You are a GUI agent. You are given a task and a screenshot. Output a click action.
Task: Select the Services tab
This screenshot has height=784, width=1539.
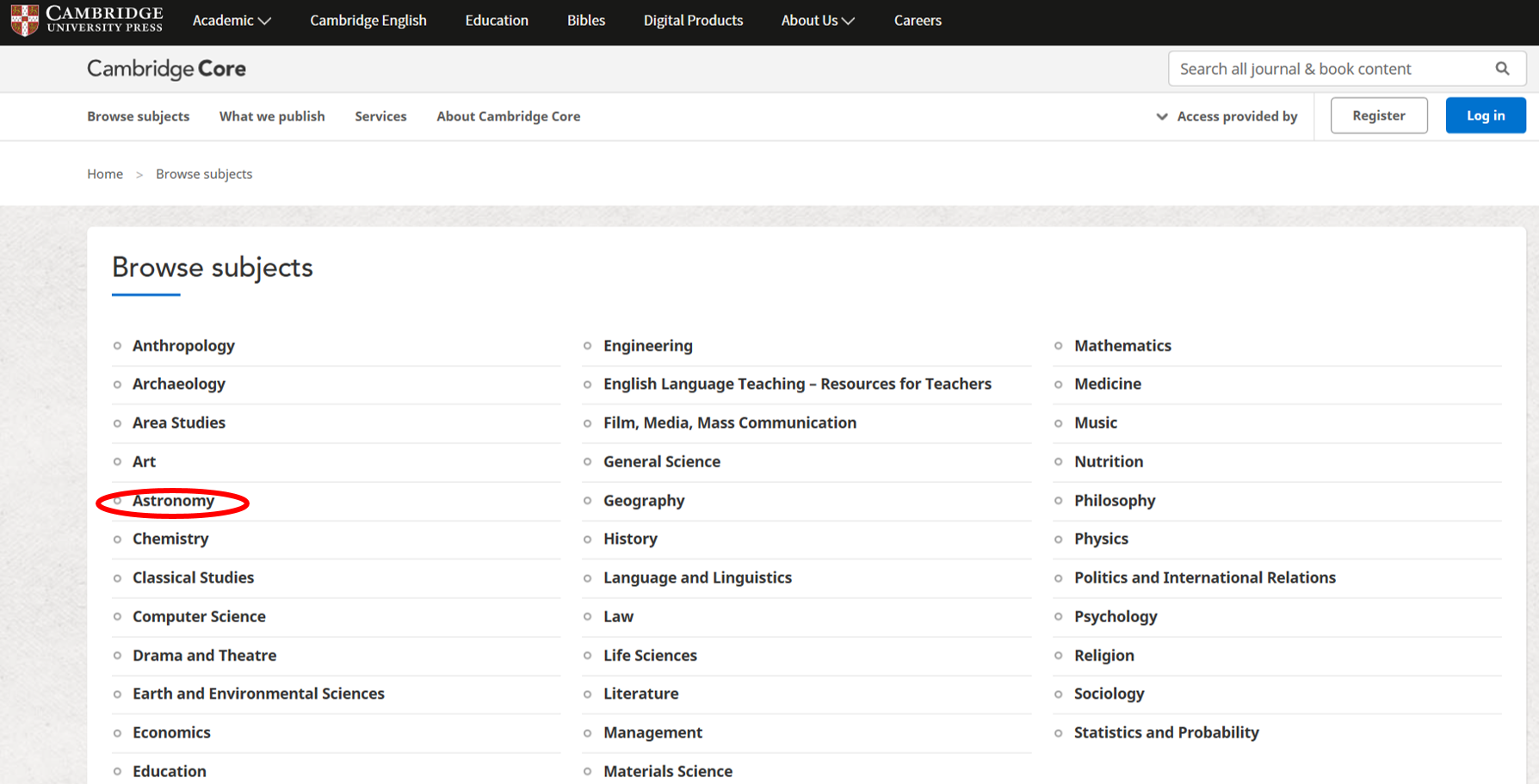(x=380, y=116)
